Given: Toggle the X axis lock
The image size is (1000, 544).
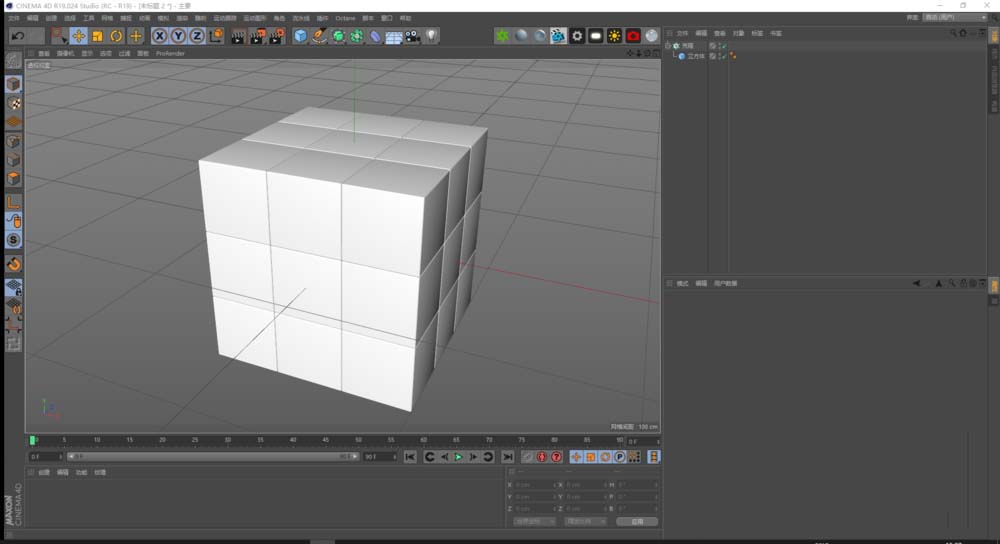Looking at the screenshot, I should 159,36.
